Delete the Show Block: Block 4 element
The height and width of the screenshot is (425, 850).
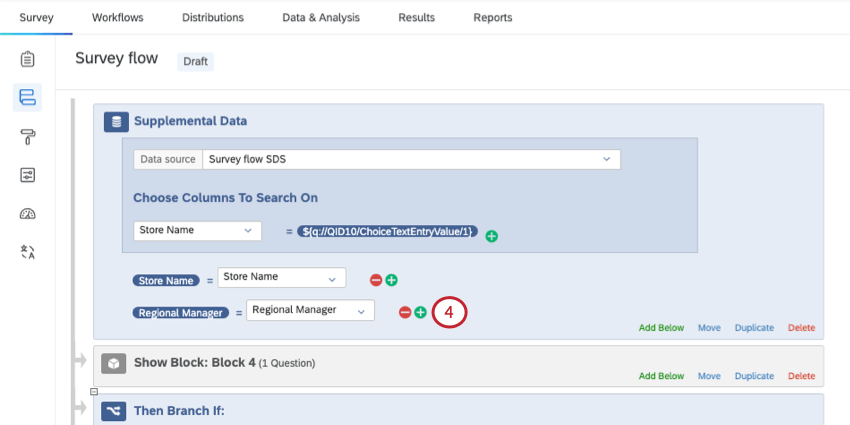click(x=801, y=376)
